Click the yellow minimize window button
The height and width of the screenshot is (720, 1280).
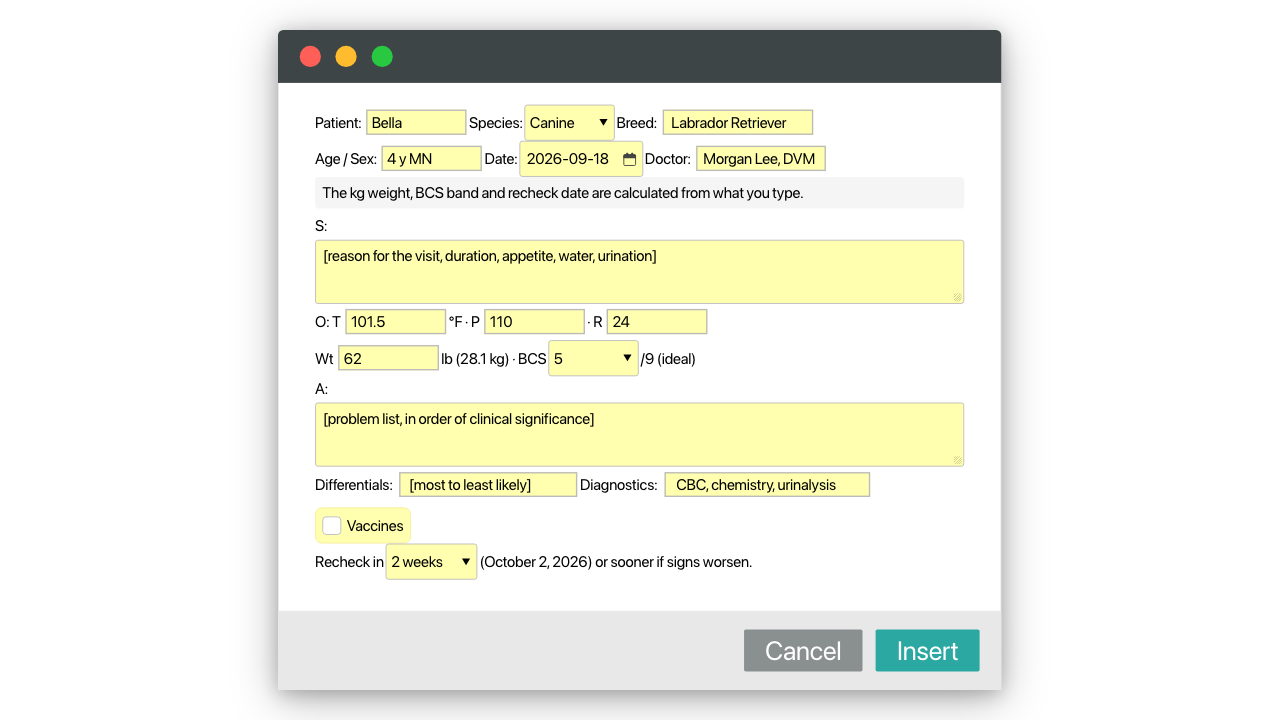point(346,57)
